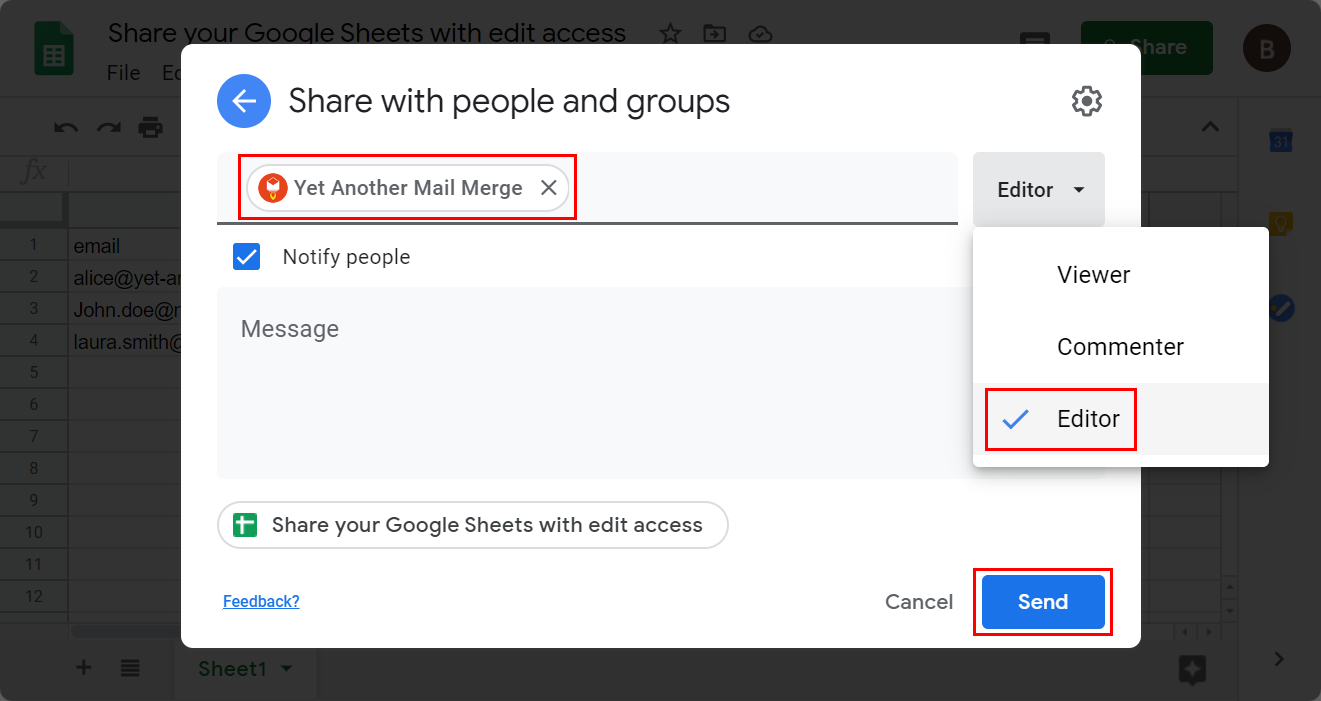Uncheck the Notify people checkbox
Viewport: 1321px width, 701px height.
(246, 257)
